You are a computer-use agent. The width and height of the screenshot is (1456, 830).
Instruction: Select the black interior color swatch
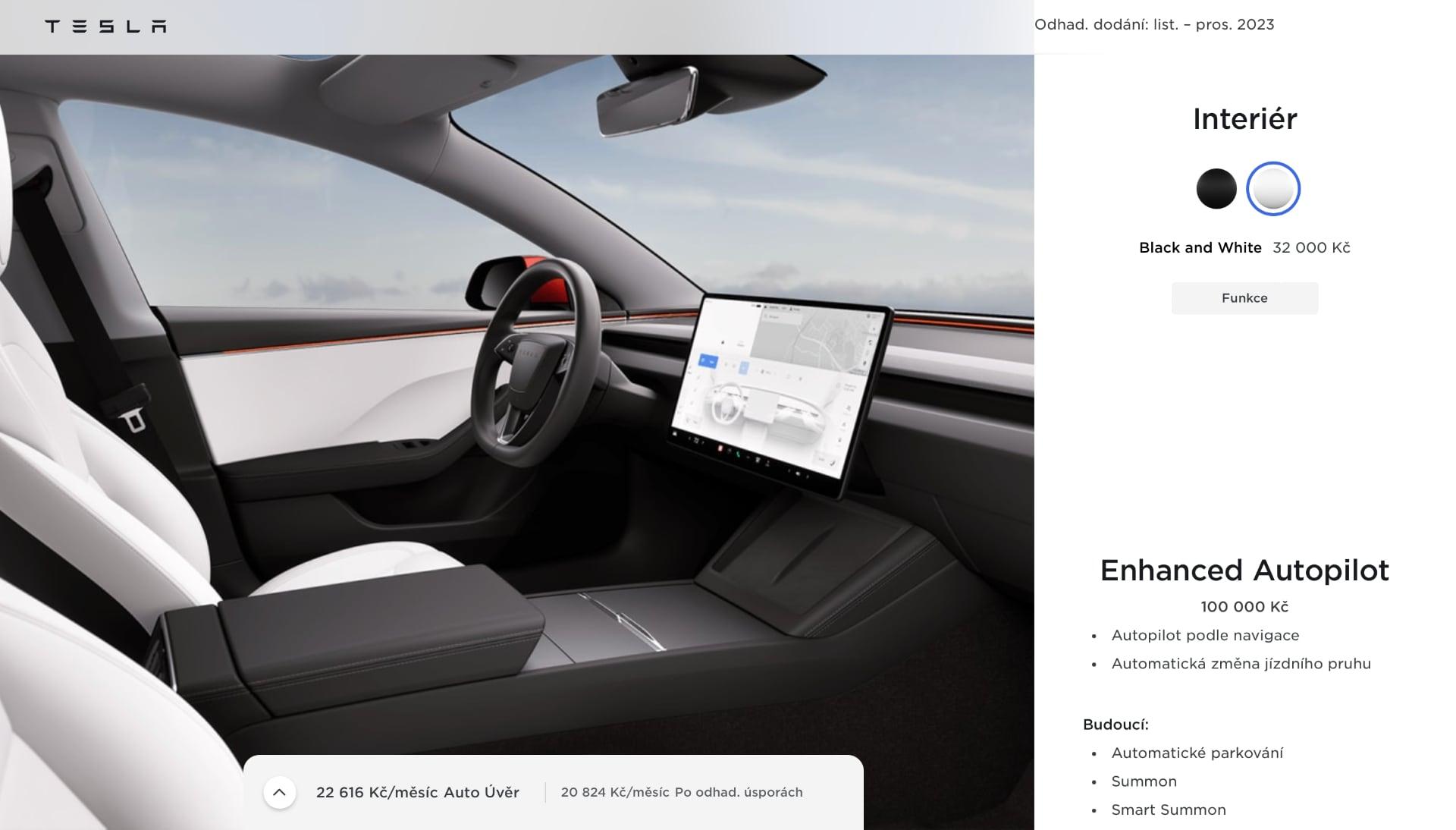1217,188
